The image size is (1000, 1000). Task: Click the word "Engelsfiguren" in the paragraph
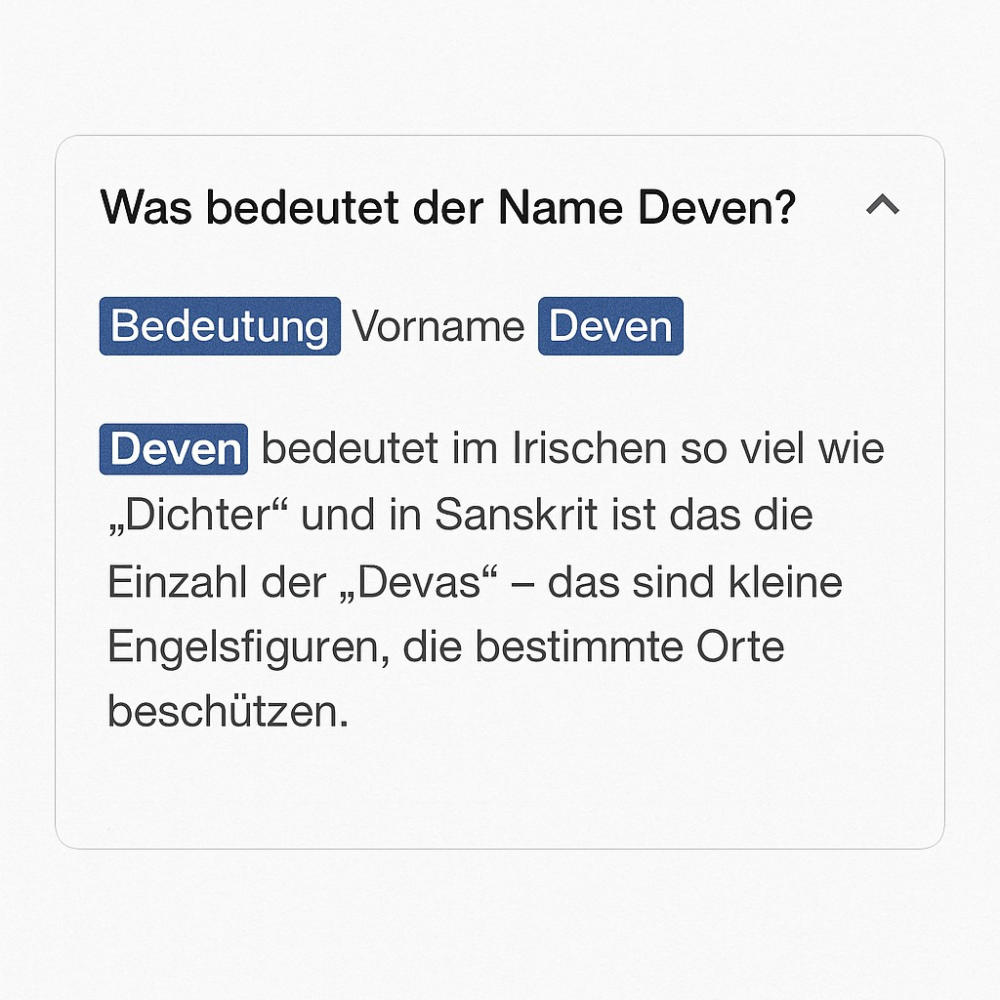point(249,649)
